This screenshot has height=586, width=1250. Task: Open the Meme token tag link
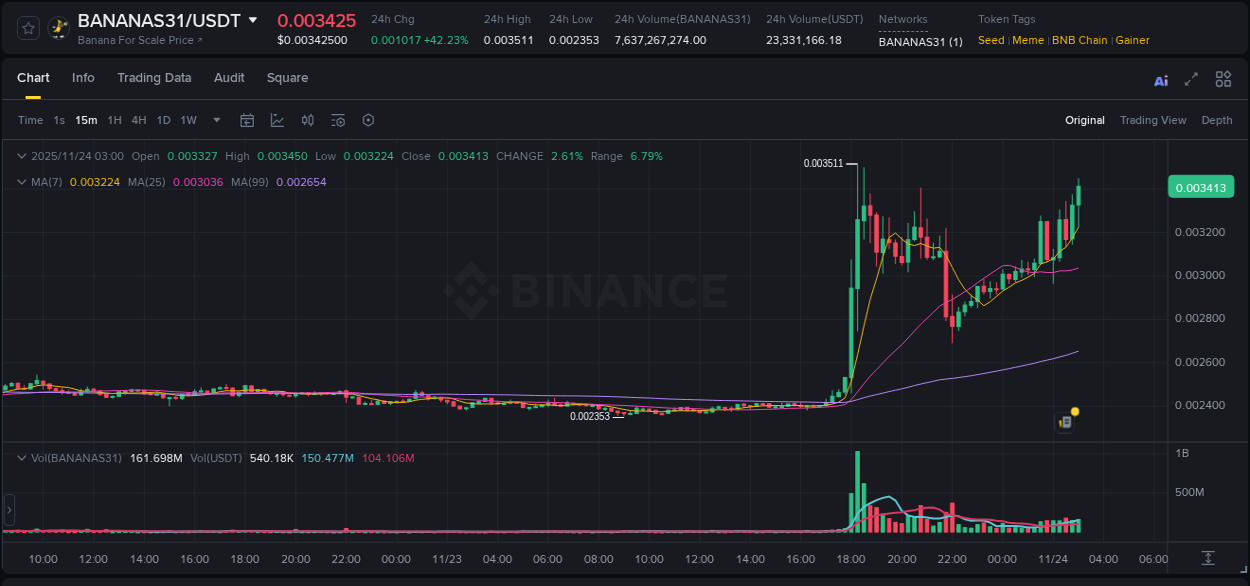point(1028,40)
